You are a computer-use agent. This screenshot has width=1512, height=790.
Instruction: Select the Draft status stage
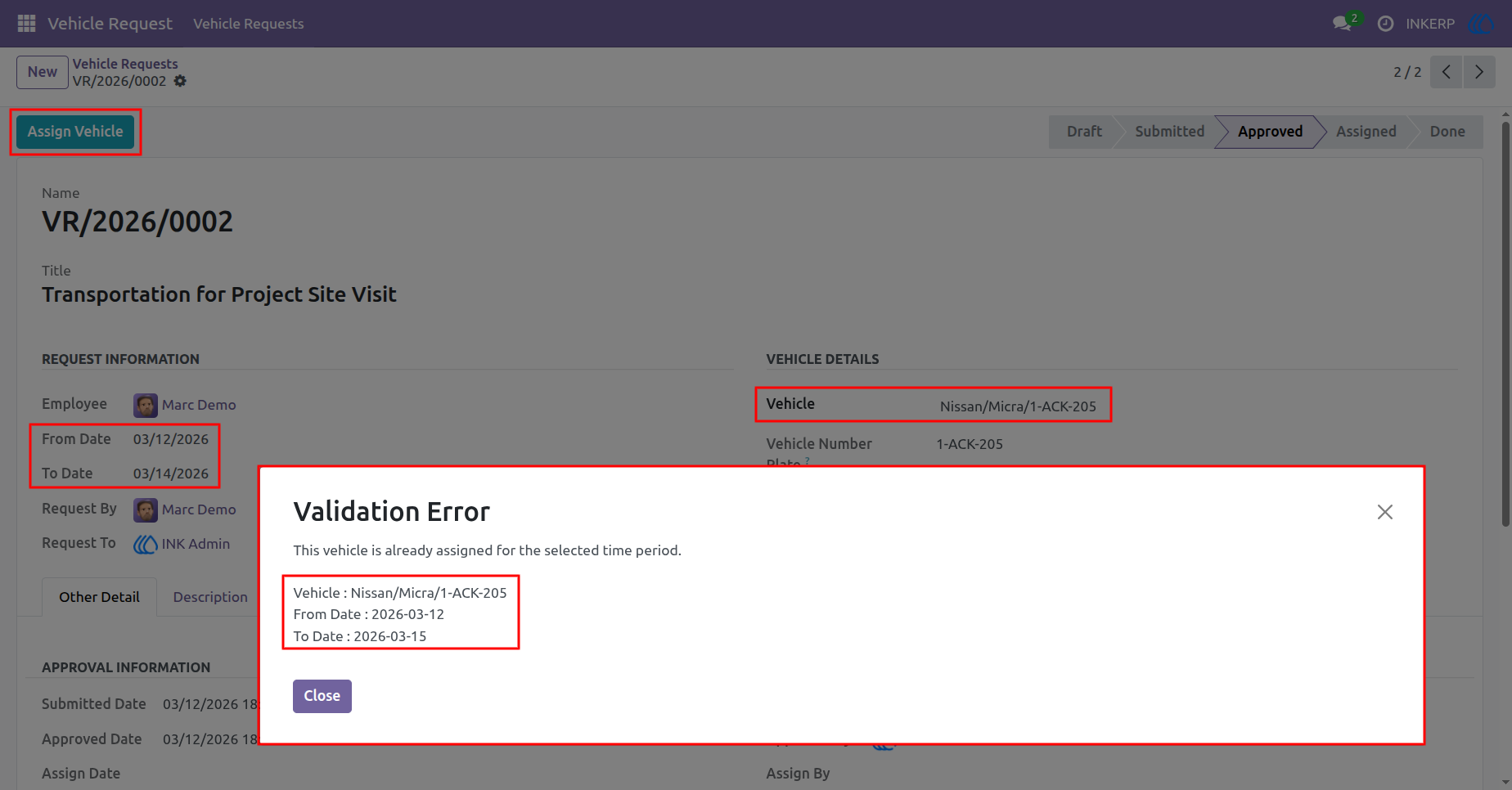coord(1084,132)
